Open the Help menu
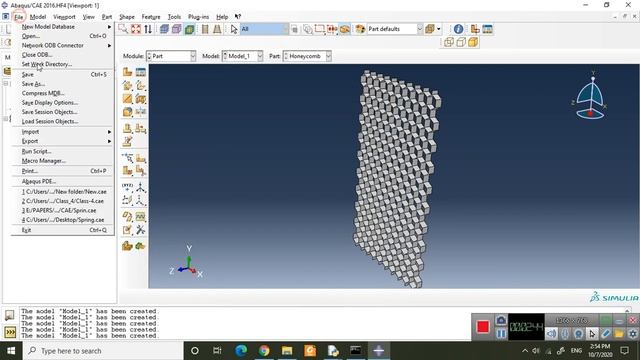This screenshot has height=360, width=640. [x=222, y=17]
